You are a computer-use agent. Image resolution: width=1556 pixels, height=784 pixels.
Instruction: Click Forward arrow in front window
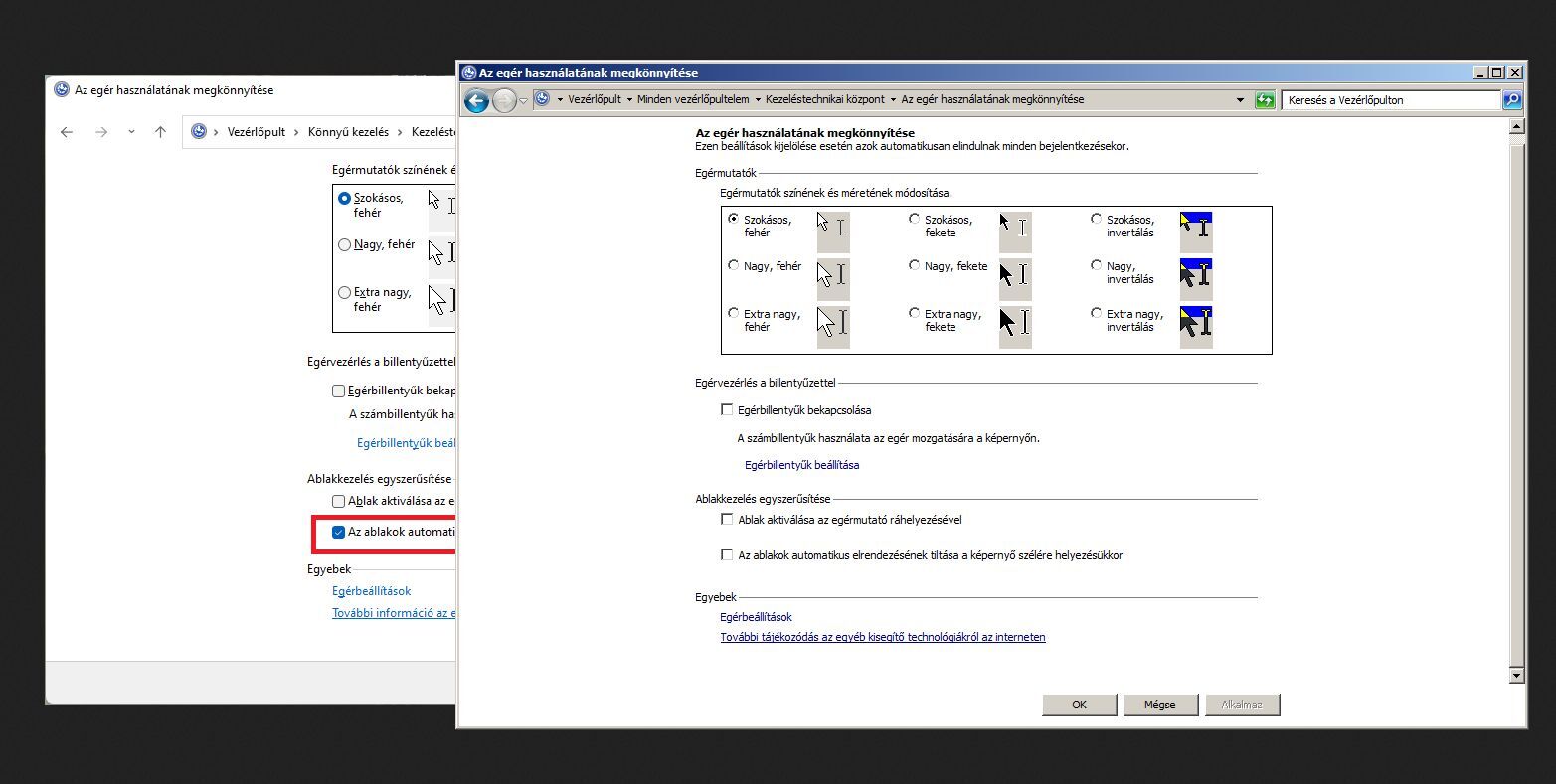(504, 100)
